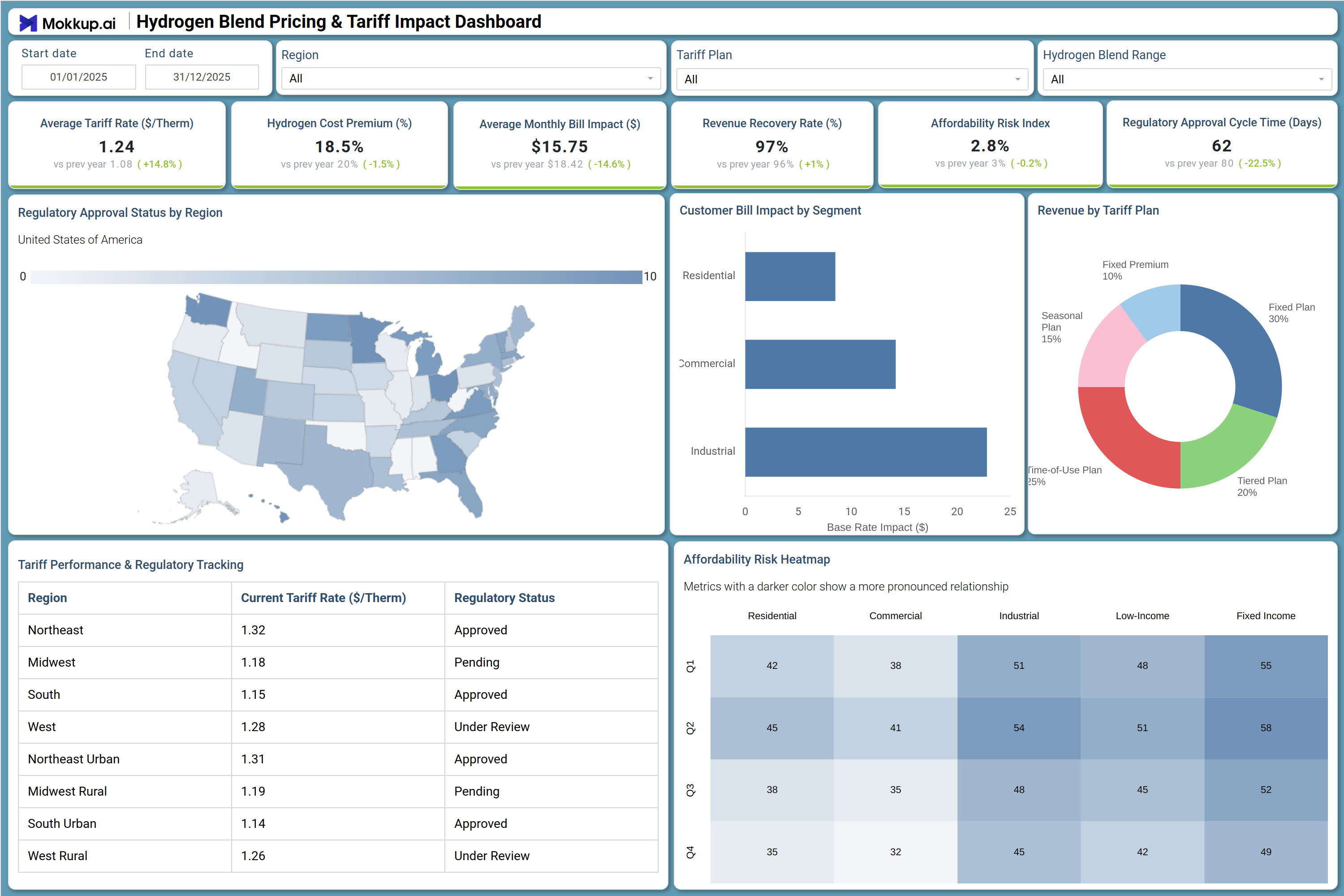
Task: Select heatmap cell Q4 Commercial 32
Action: coord(896,852)
